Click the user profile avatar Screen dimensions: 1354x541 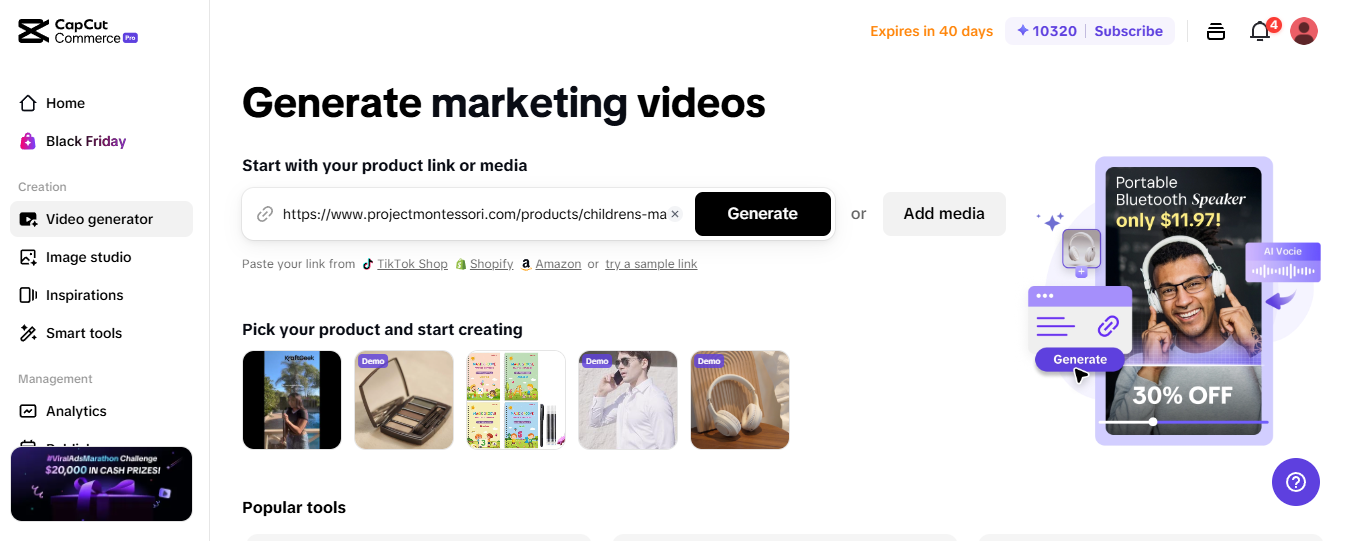tap(1304, 31)
